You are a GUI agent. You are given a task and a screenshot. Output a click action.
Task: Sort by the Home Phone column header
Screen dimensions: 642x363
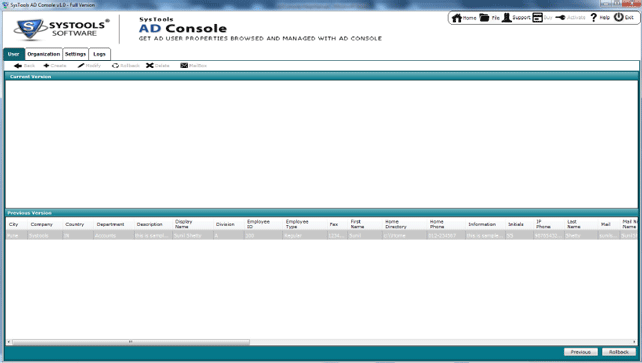pos(446,224)
